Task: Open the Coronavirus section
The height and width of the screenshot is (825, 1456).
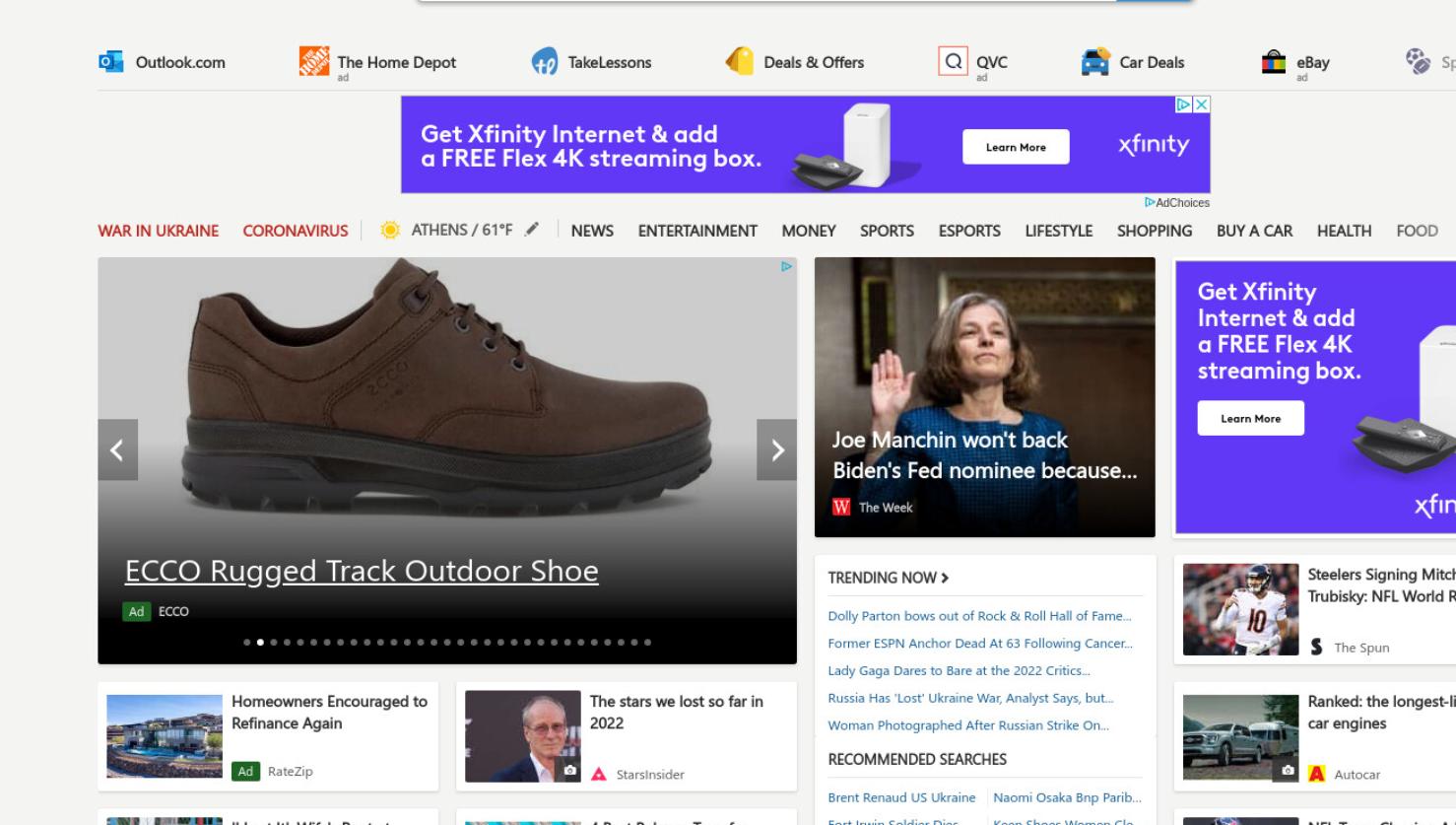Action: tap(296, 231)
